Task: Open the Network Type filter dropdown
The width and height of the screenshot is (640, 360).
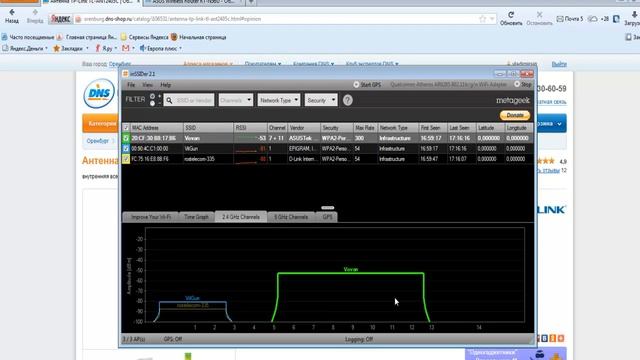Action: pos(278,100)
